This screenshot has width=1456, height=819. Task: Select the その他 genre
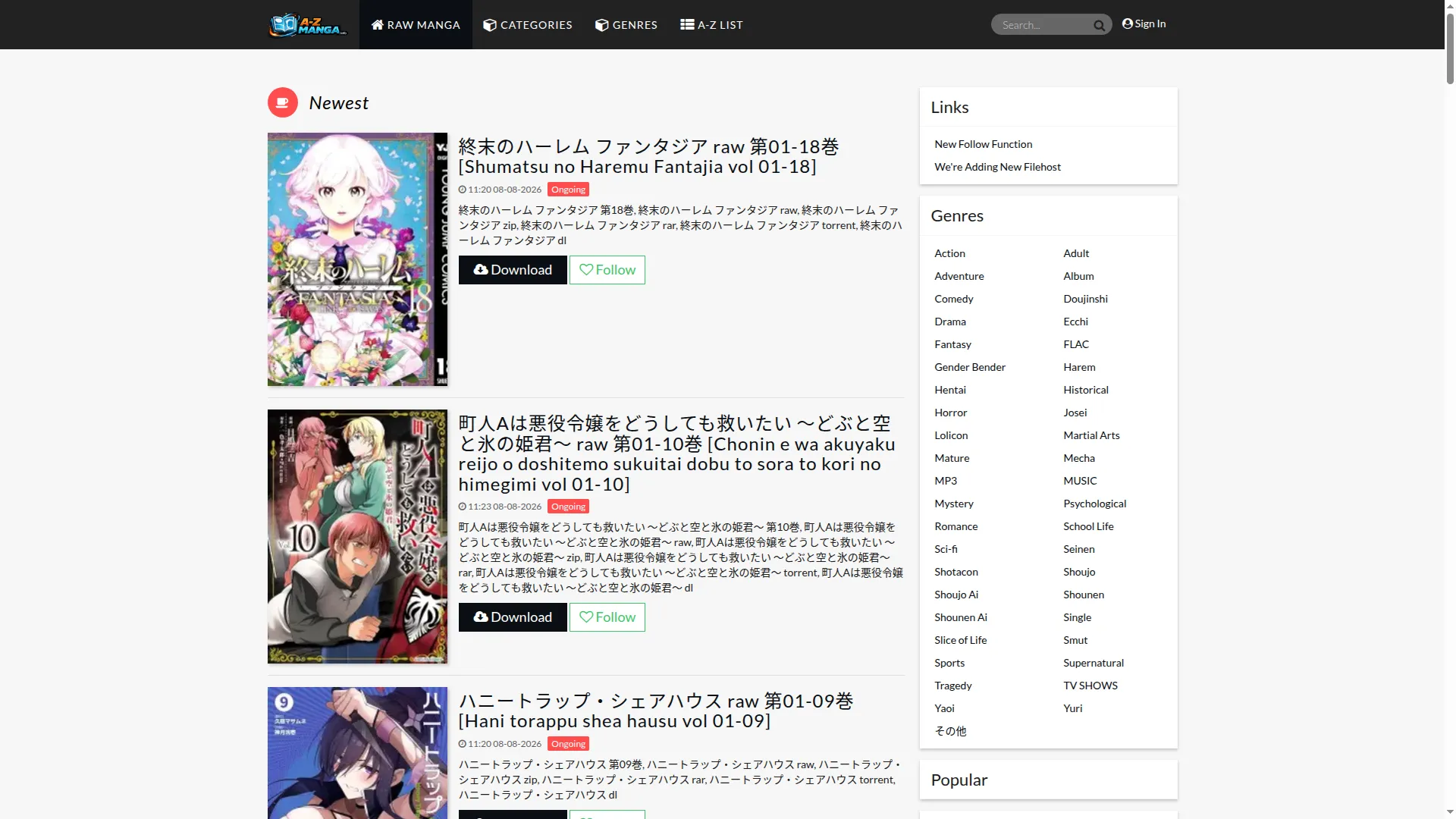pos(950,731)
